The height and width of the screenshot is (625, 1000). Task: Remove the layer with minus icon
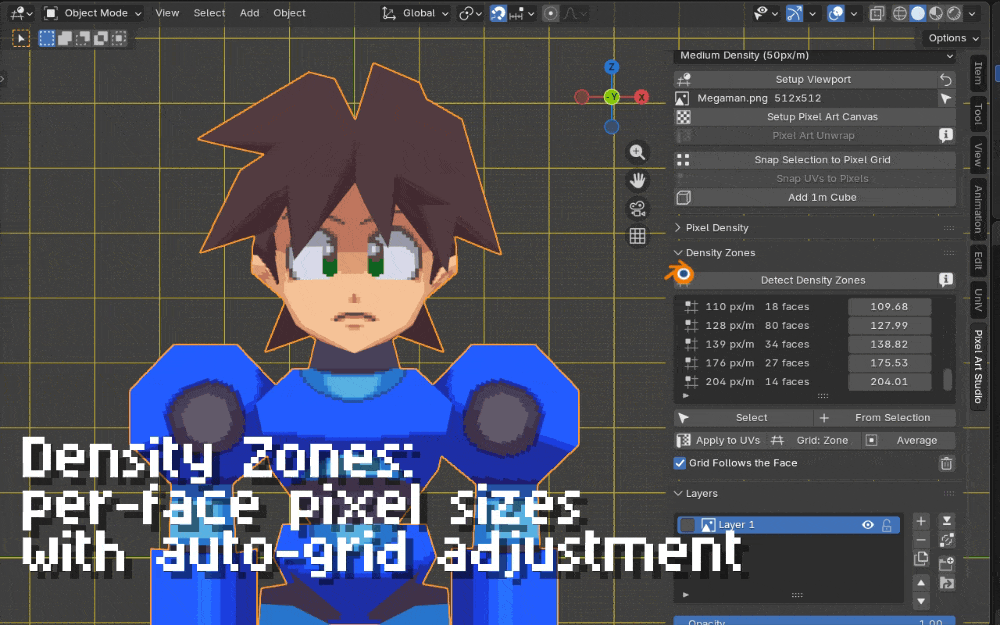pyautogui.click(x=921, y=540)
